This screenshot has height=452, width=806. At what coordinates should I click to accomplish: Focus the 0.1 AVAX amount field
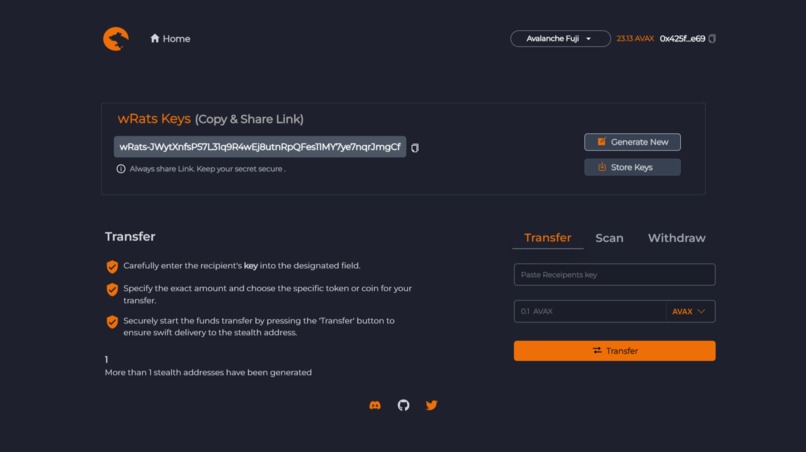tap(590, 311)
